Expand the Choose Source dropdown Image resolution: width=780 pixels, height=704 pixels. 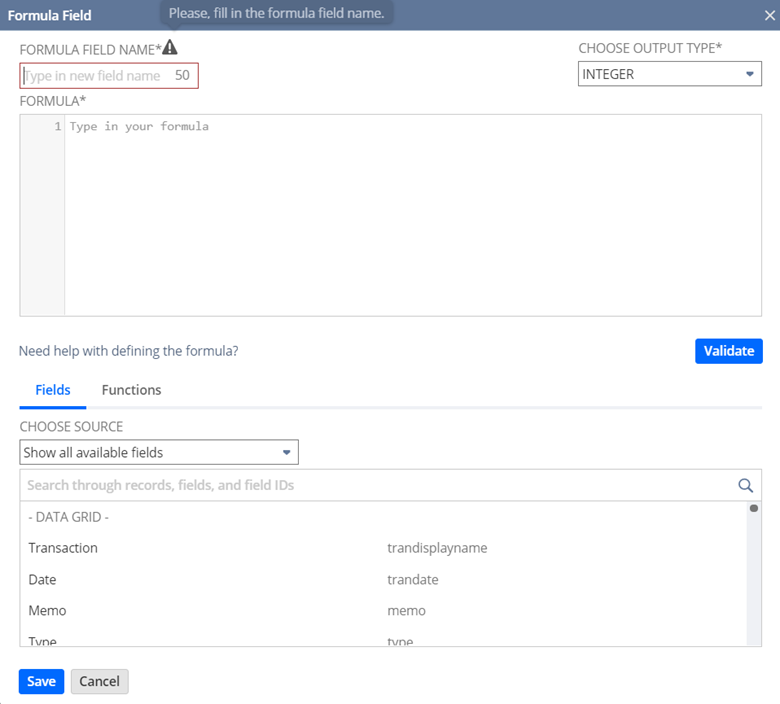159,452
